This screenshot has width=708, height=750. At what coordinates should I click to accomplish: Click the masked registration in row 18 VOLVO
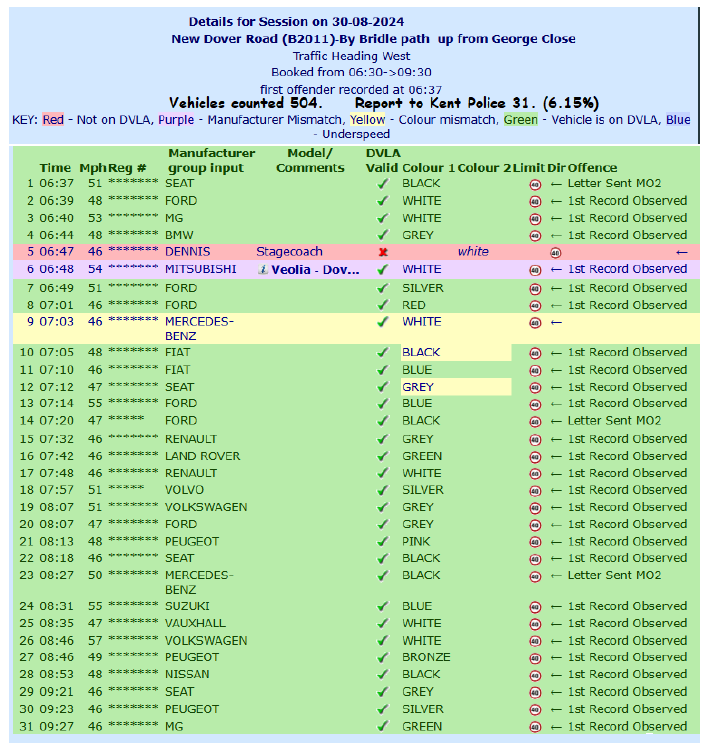pos(126,488)
